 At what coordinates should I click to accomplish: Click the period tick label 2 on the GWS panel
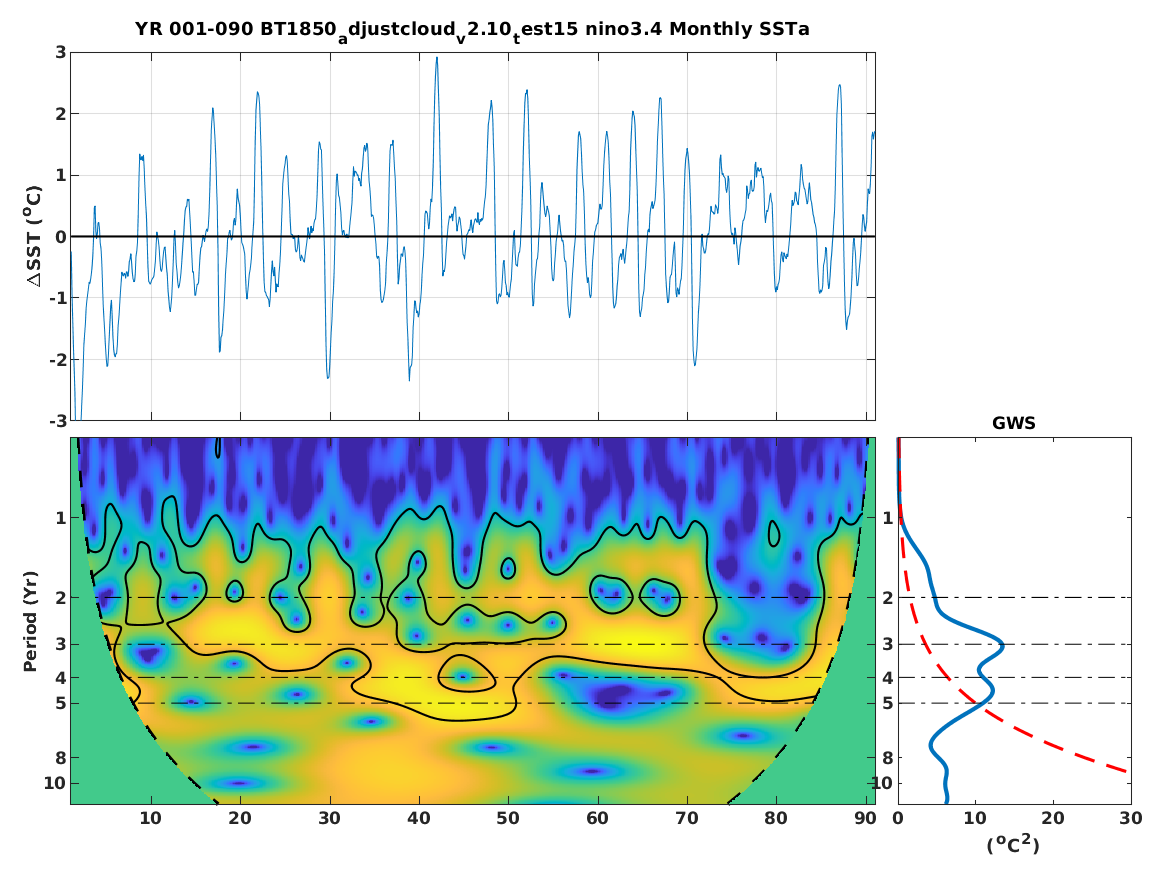(x=888, y=597)
